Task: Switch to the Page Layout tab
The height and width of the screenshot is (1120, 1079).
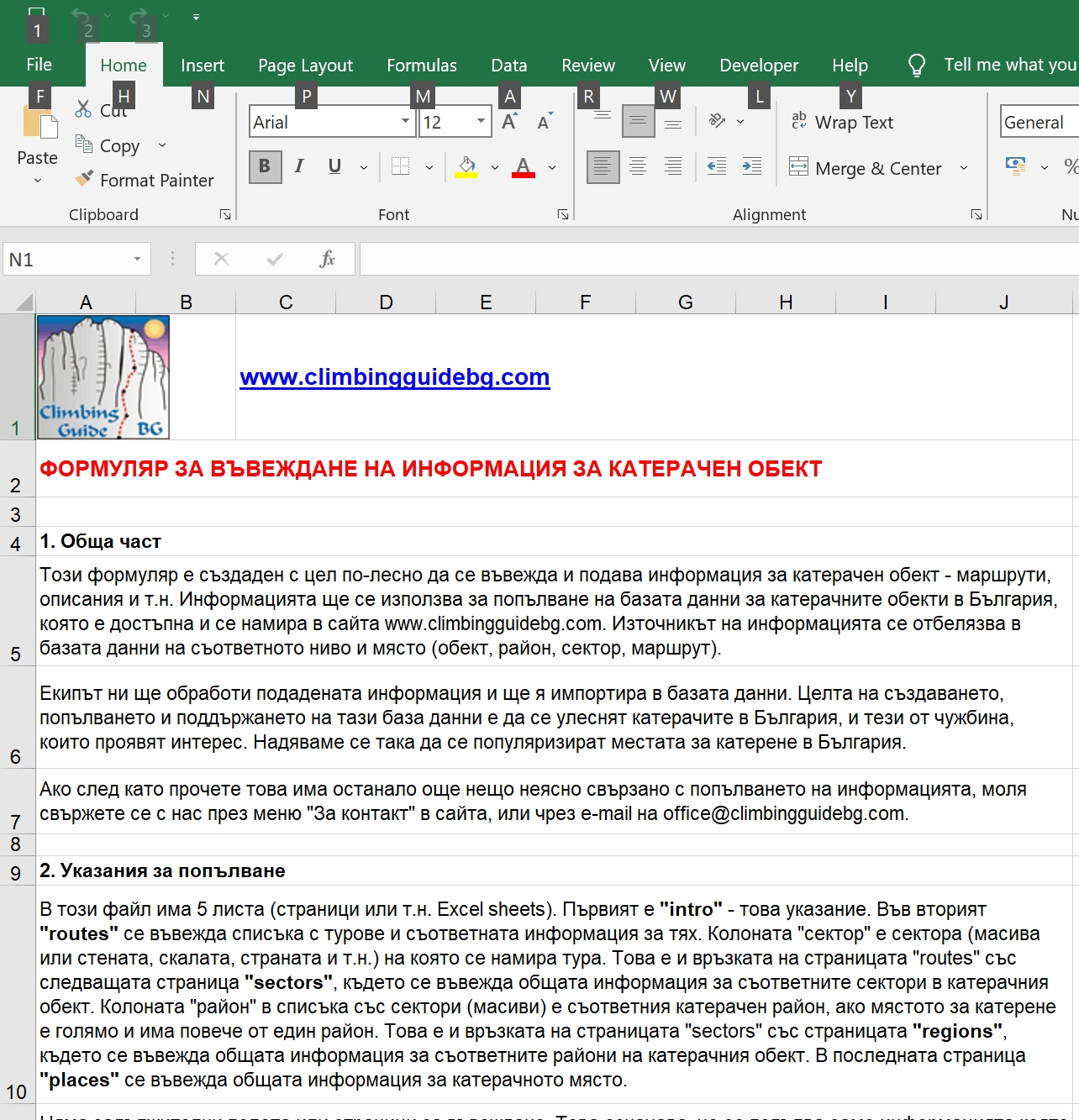Action: 305,66
